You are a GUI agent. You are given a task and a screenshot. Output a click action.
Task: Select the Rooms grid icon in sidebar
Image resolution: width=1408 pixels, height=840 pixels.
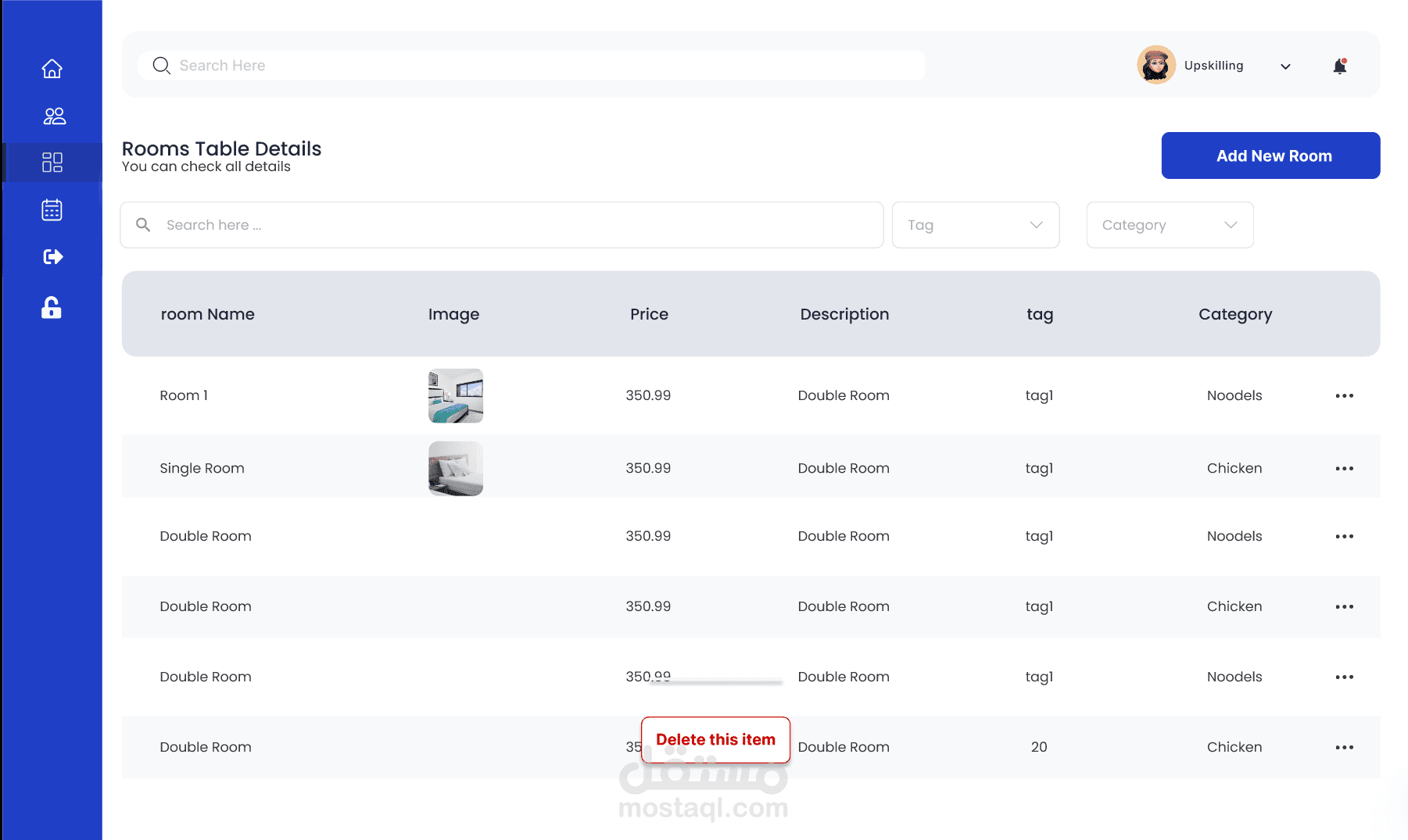tap(52, 163)
